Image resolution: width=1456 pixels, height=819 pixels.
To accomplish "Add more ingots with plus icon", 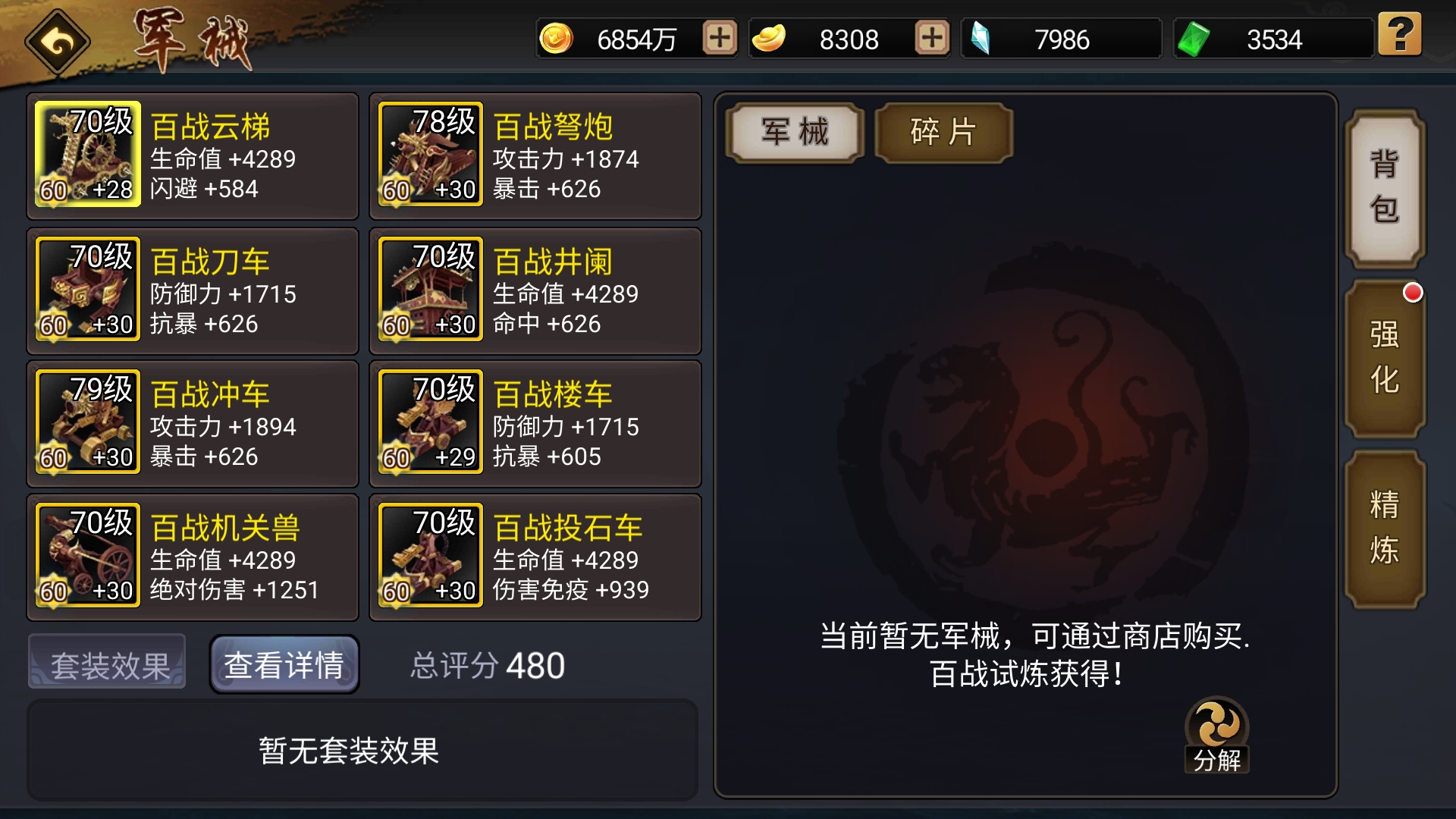I will tap(931, 37).
